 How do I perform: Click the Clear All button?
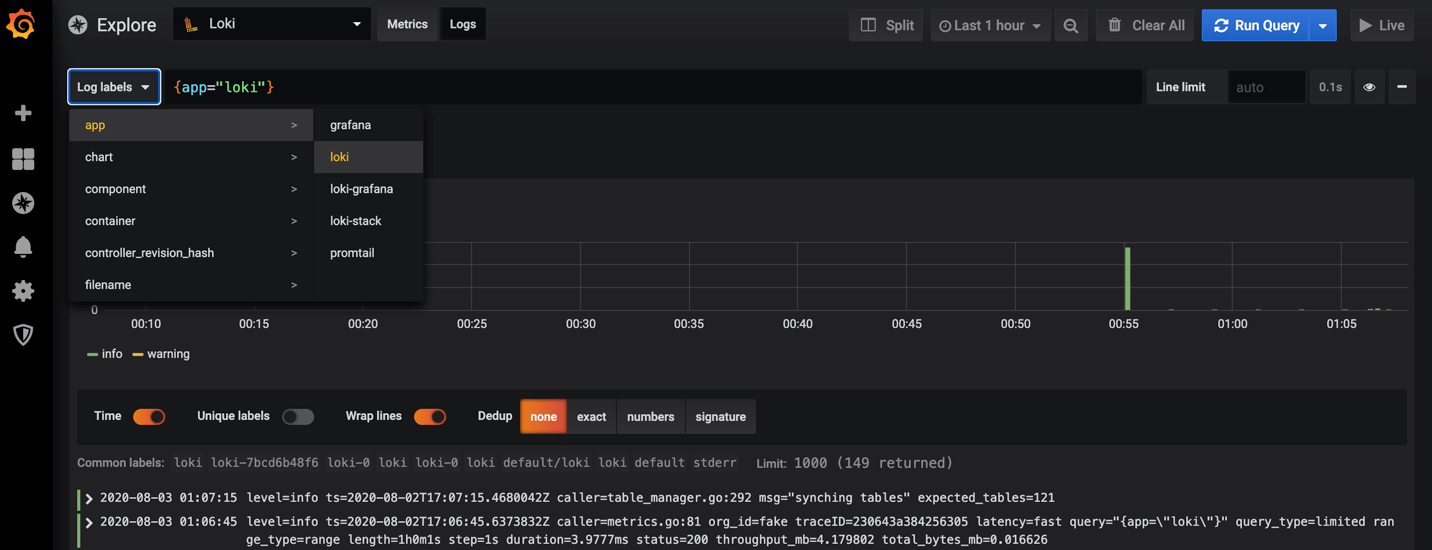pos(1146,25)
